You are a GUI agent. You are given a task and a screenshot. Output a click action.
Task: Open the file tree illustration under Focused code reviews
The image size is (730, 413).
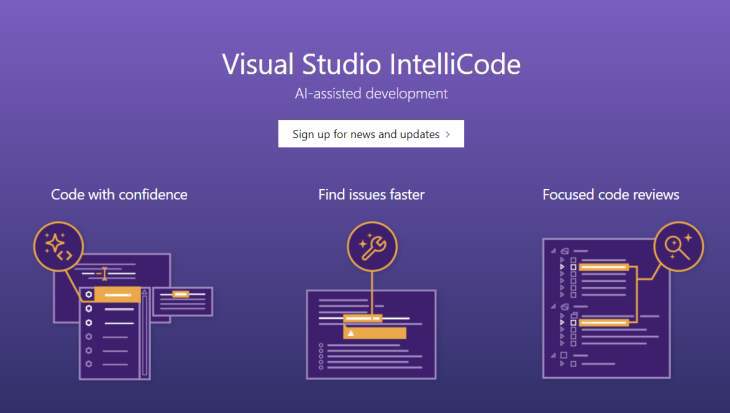(606, 308)
